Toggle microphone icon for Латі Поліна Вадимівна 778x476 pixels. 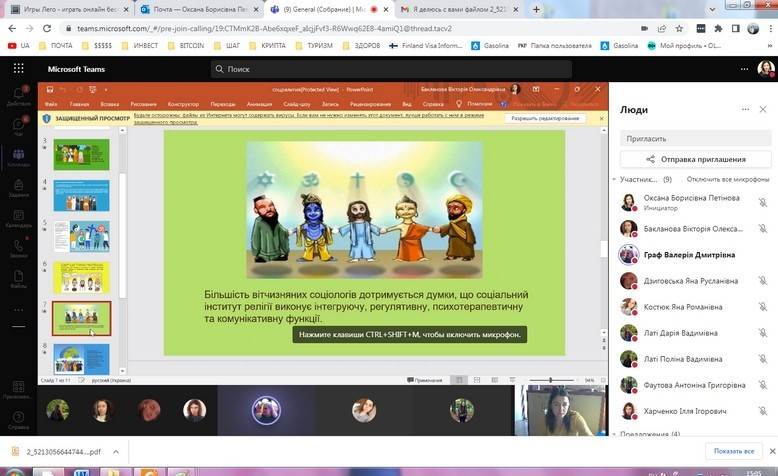point(763,359)
